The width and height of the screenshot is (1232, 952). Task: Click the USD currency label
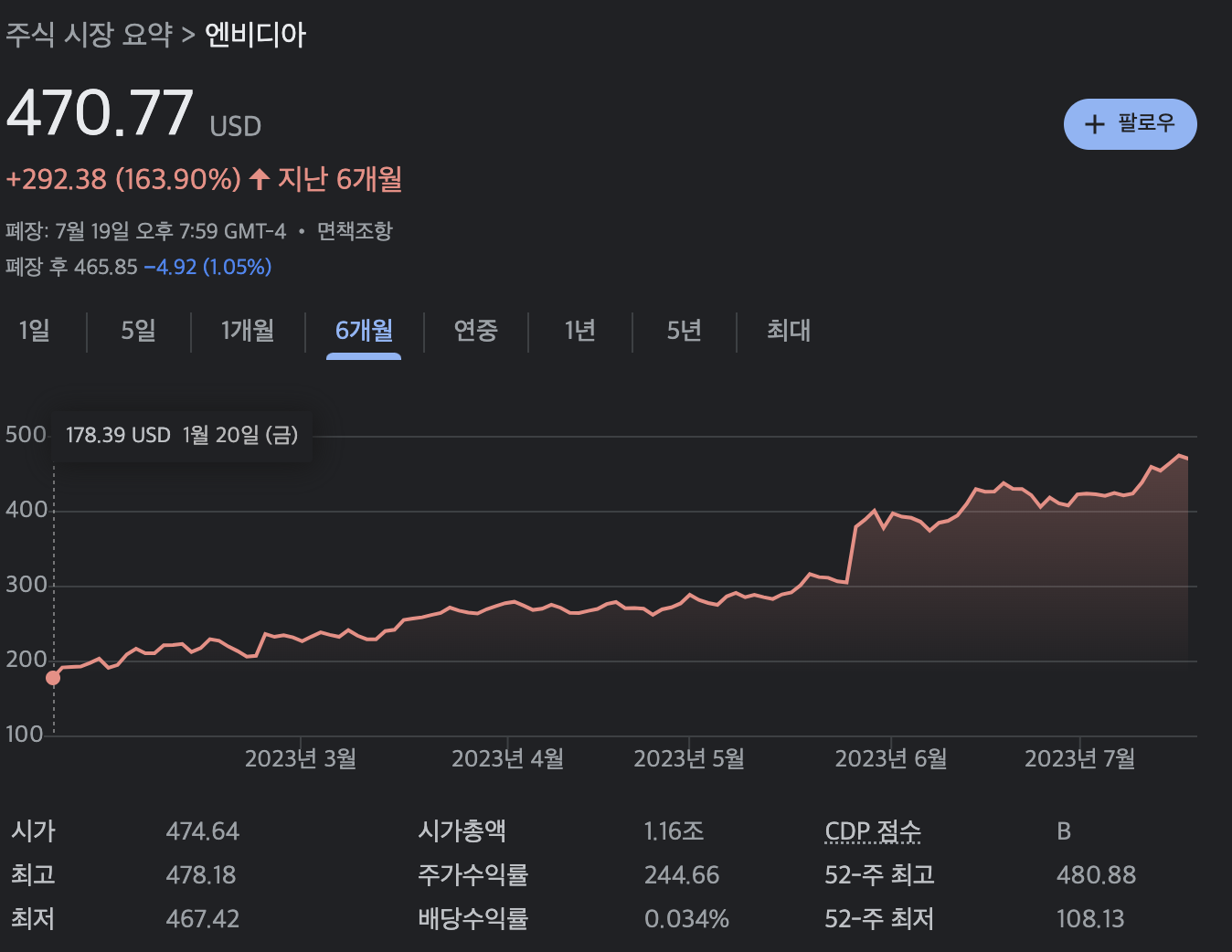236,126
